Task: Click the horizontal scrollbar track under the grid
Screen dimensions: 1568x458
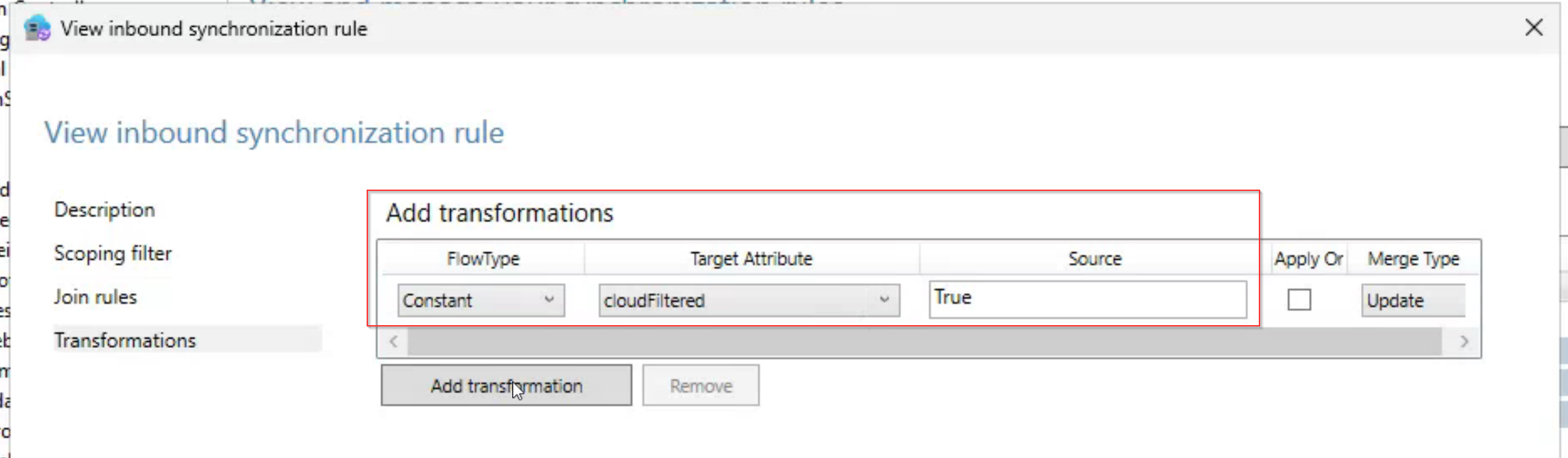Action: pos(925,342)
